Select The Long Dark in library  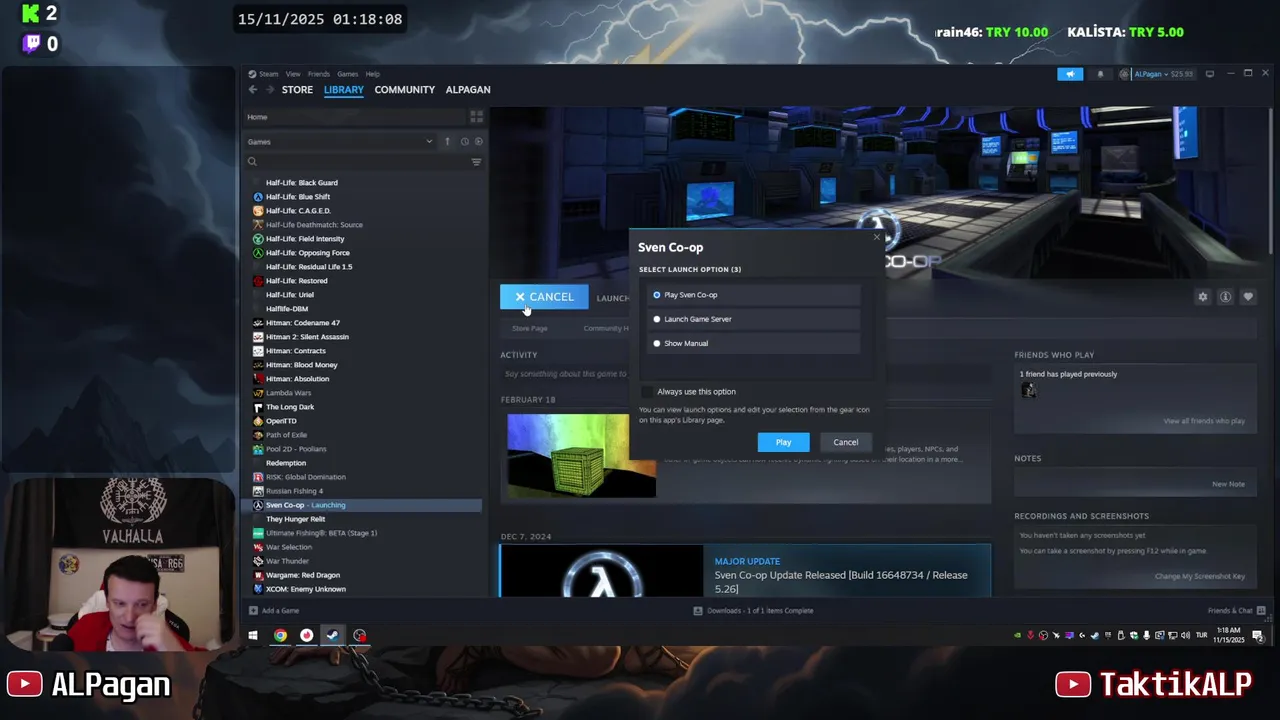tap(290, 407)
